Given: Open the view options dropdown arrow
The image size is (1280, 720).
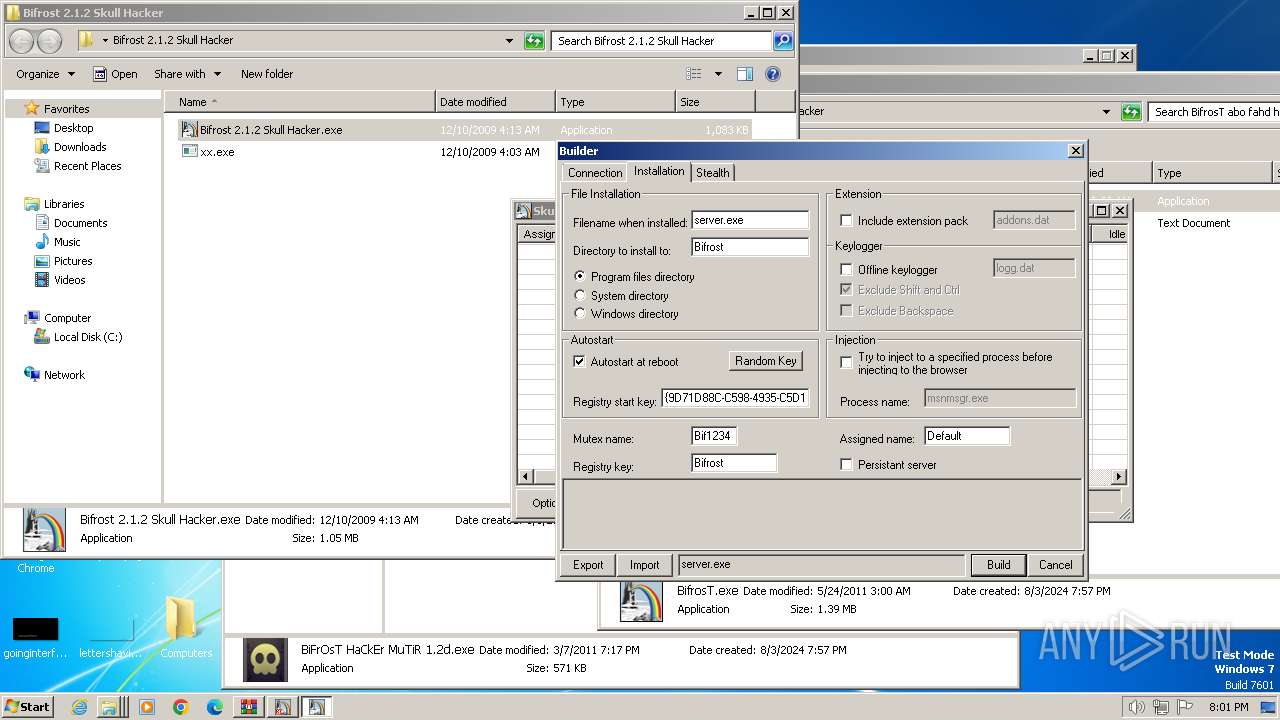Looking at the screenshot, I should tap(717, 74).
